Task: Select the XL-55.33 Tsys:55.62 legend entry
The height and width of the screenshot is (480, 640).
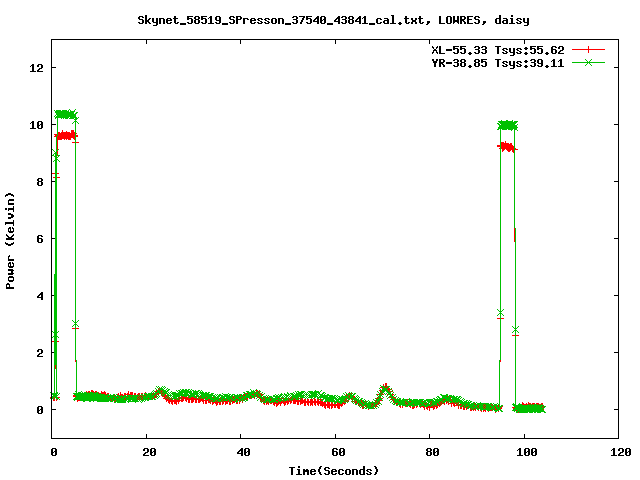Action: click(498, 50)
